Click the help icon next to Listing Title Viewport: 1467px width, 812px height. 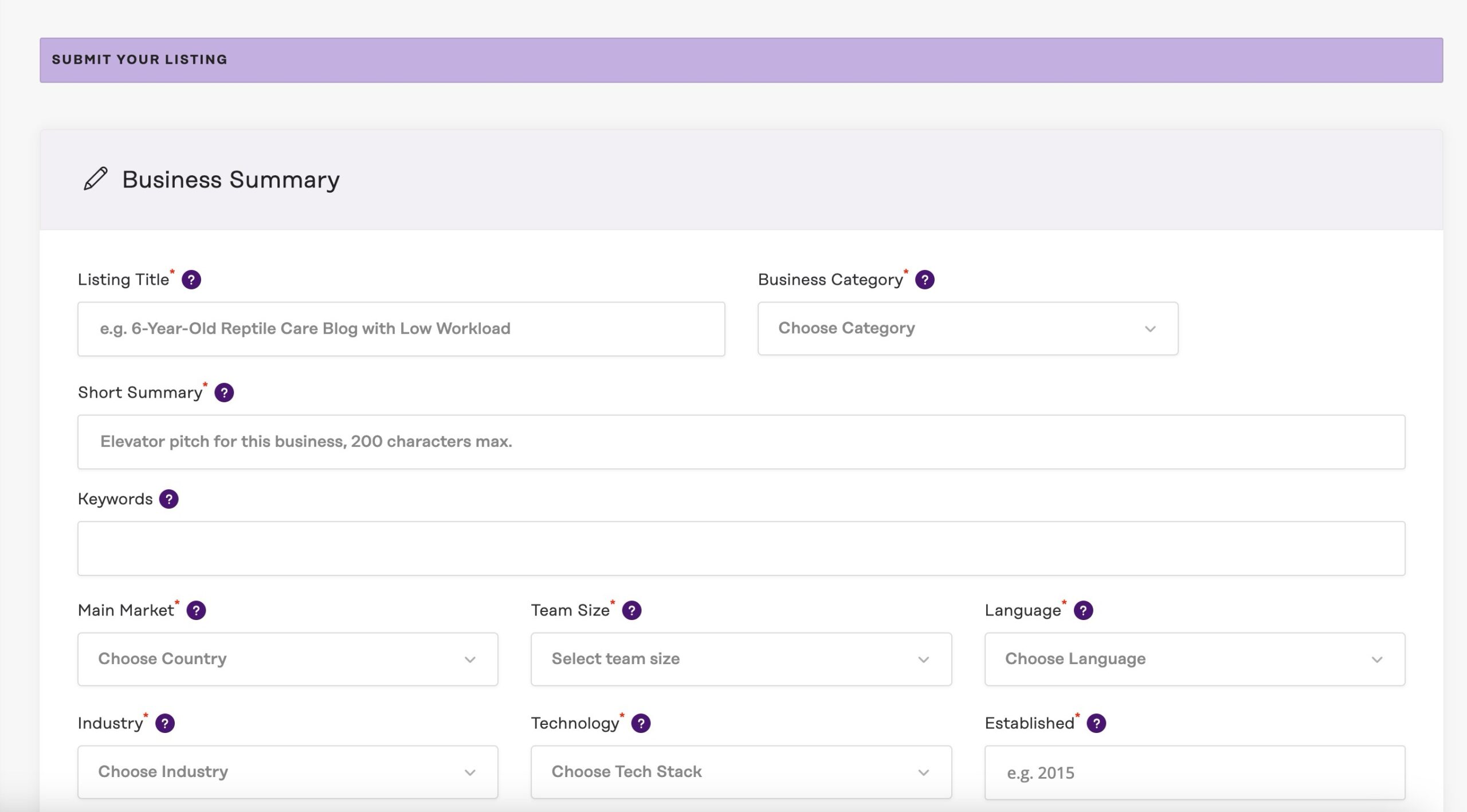tap(191, 280)
